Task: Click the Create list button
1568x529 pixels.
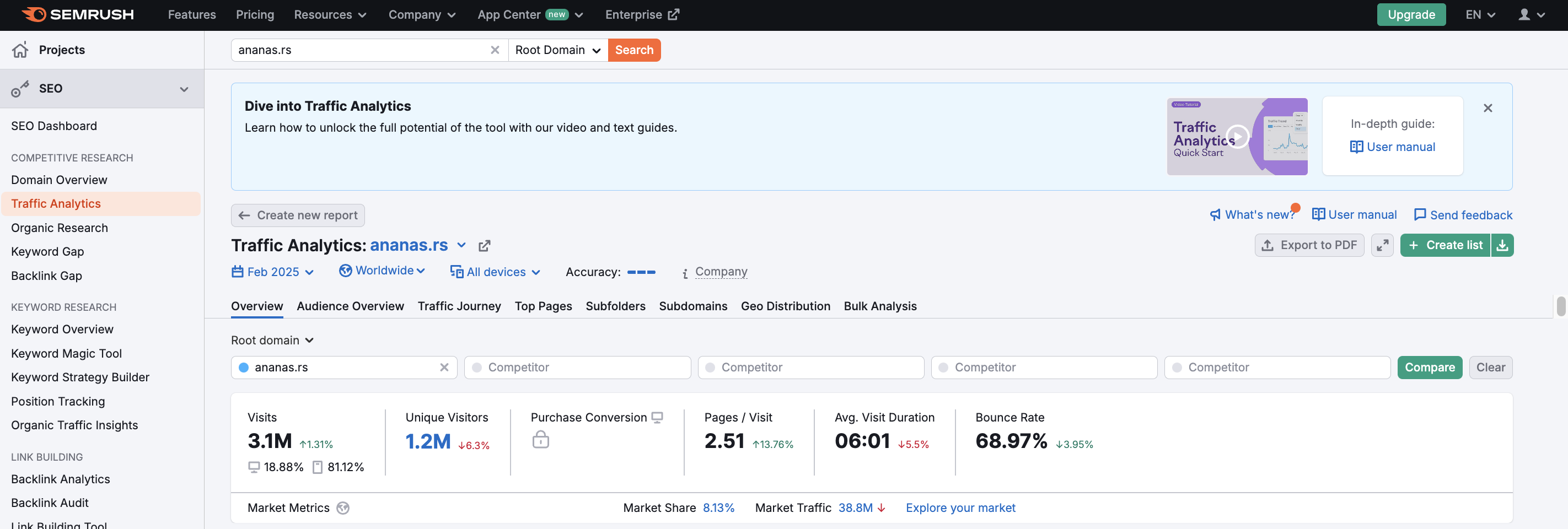Action: coord(1445,245)
